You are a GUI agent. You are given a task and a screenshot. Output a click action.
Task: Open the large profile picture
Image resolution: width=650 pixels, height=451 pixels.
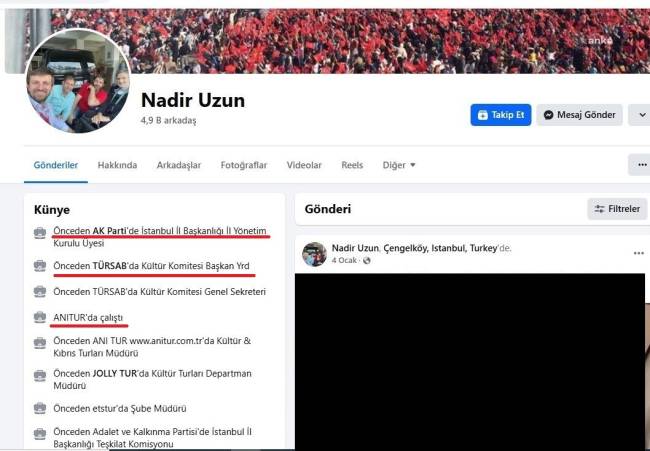[78, 81]
